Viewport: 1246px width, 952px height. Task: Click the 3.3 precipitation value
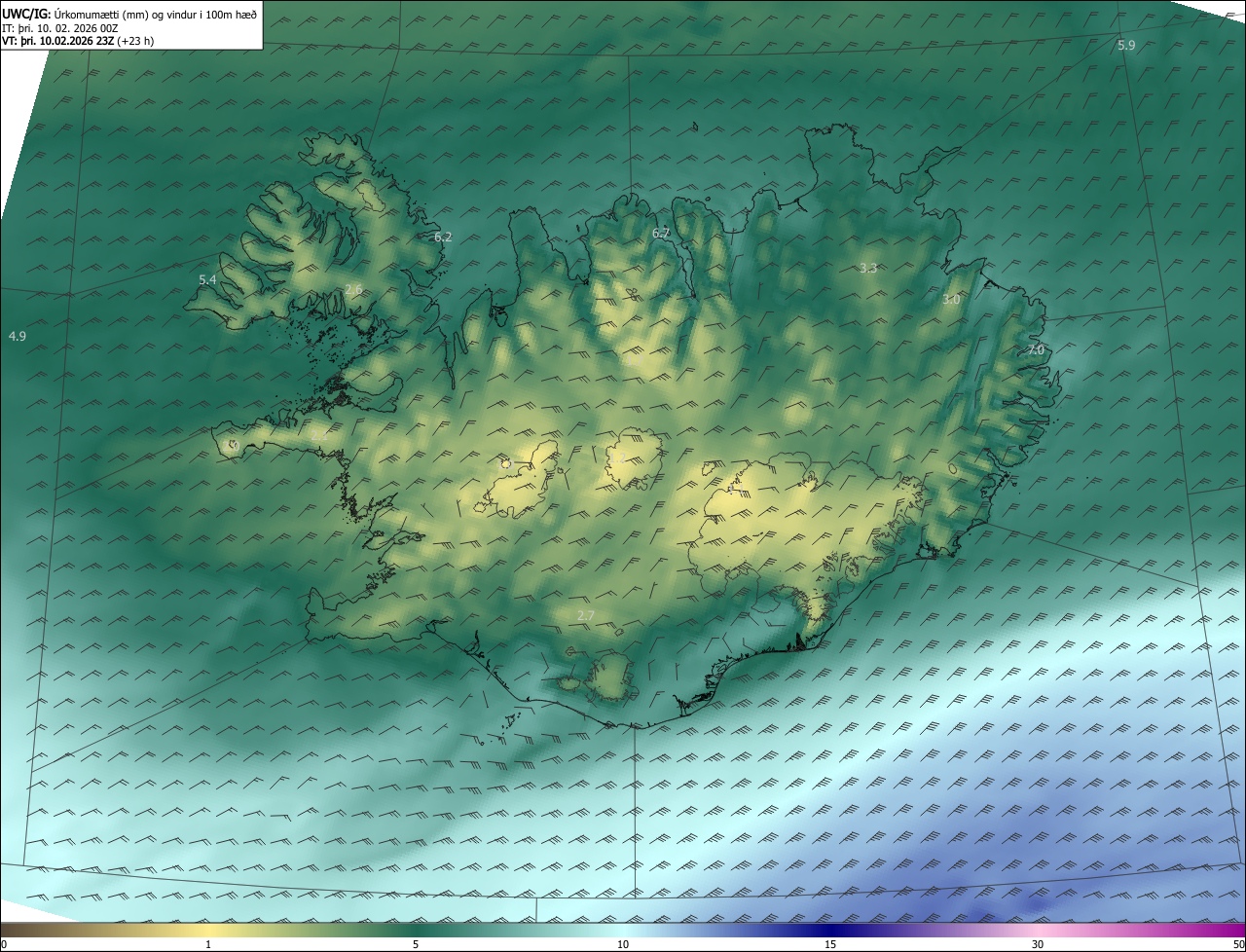click(868, 268)
